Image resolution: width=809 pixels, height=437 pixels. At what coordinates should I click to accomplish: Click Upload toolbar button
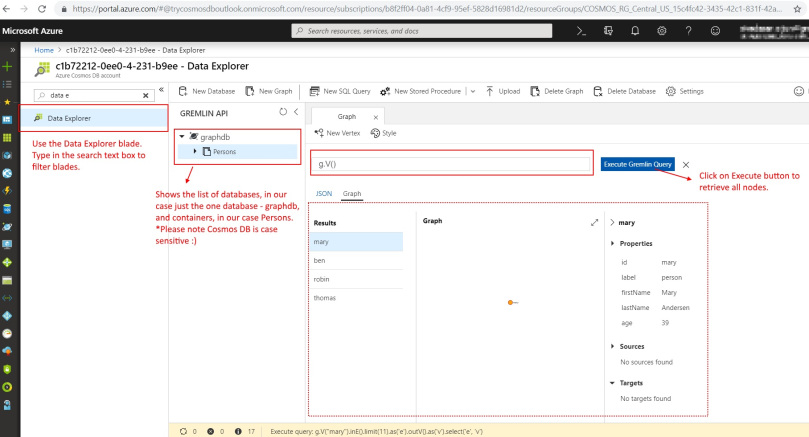503,91
